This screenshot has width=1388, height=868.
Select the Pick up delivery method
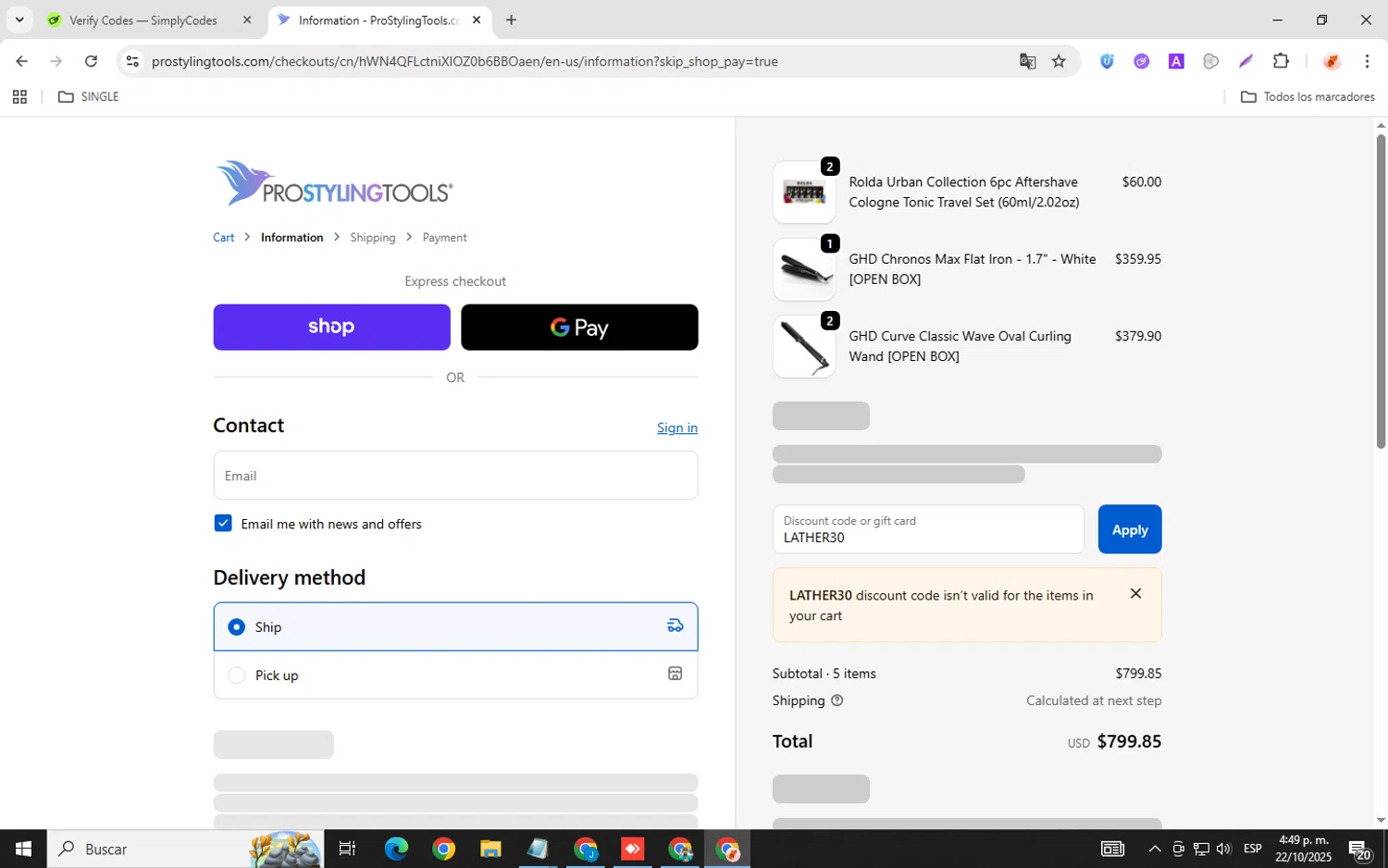[x=455, y=675]
